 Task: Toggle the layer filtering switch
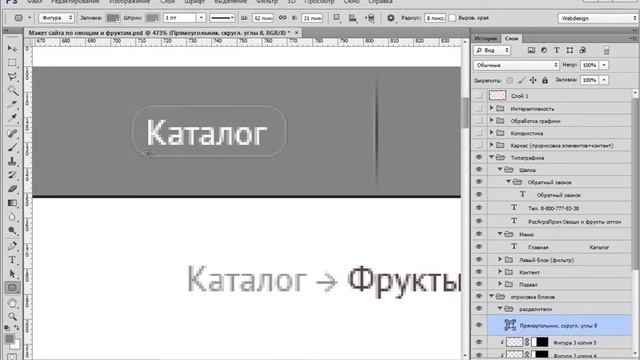(x=607, y=50)
